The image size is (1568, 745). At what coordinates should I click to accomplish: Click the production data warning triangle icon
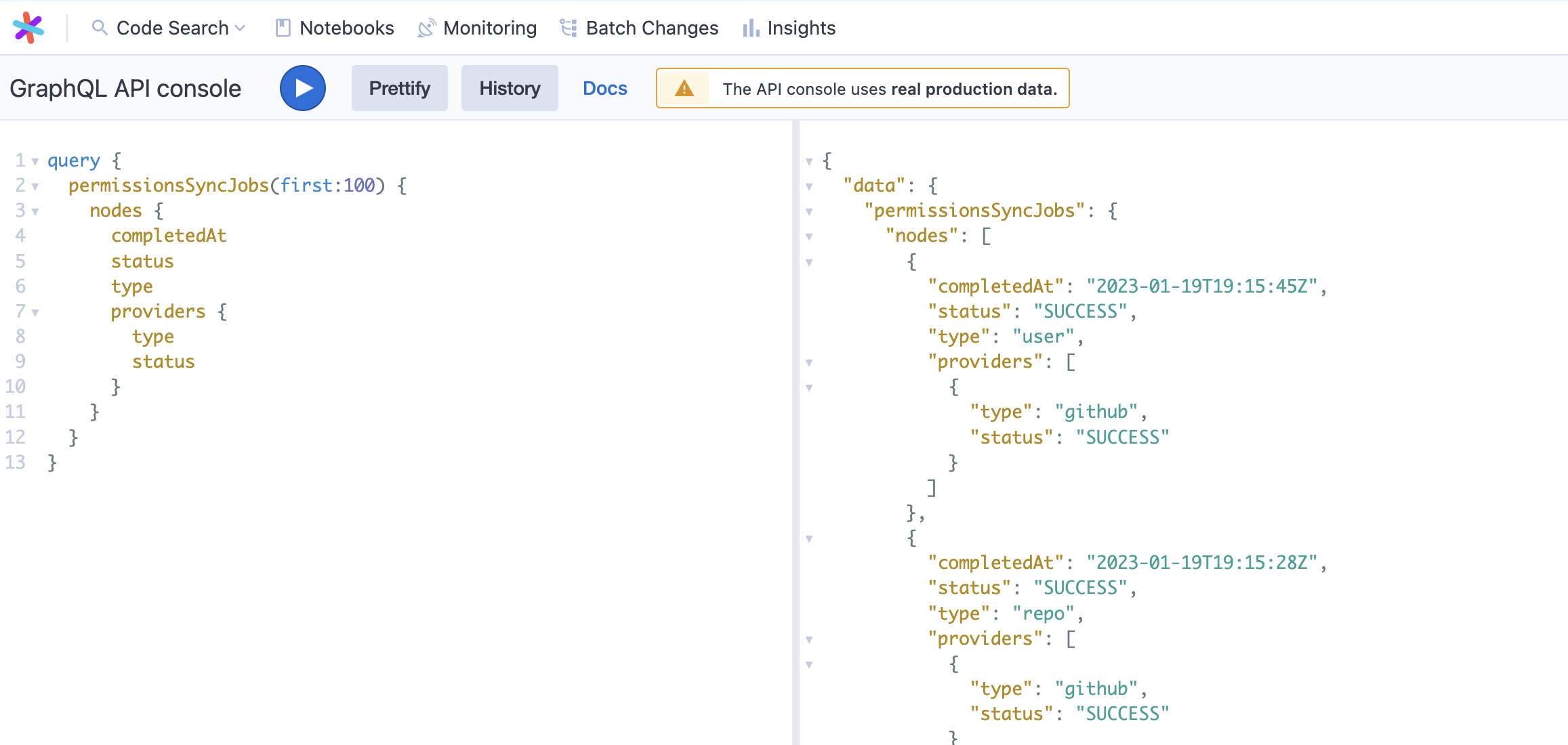point(684,89)
